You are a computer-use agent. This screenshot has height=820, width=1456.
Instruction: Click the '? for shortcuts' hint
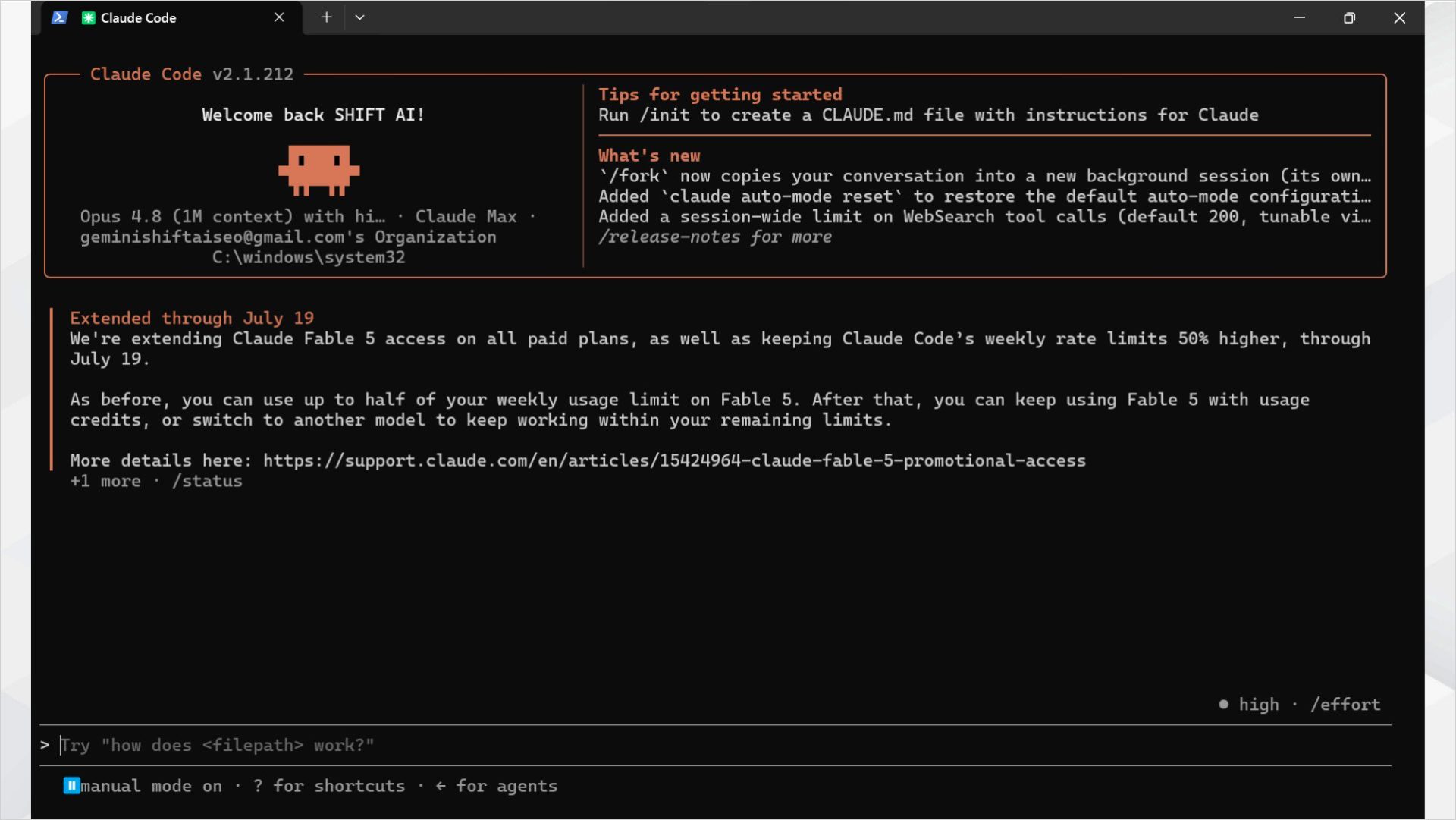[329, 786]
